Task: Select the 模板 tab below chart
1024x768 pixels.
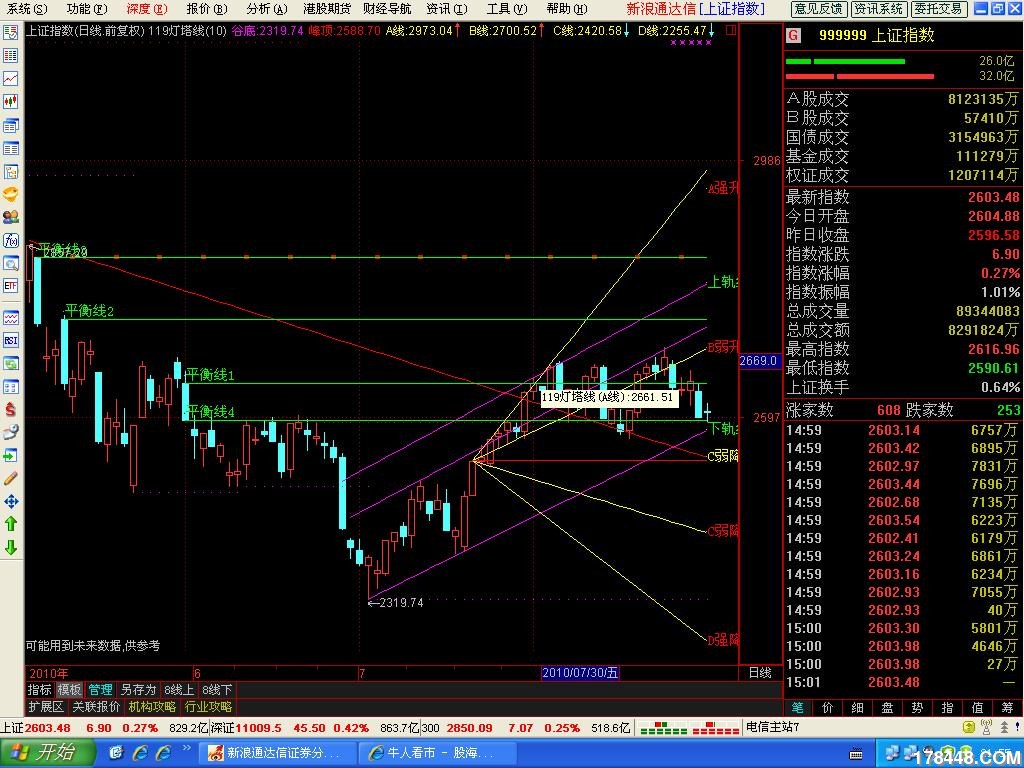Action: tap(69, 690)
